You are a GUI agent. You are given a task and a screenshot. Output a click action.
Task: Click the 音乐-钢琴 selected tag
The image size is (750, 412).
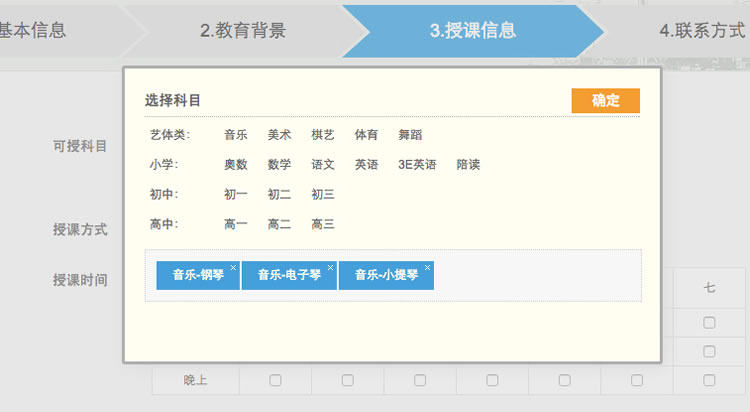198,275
